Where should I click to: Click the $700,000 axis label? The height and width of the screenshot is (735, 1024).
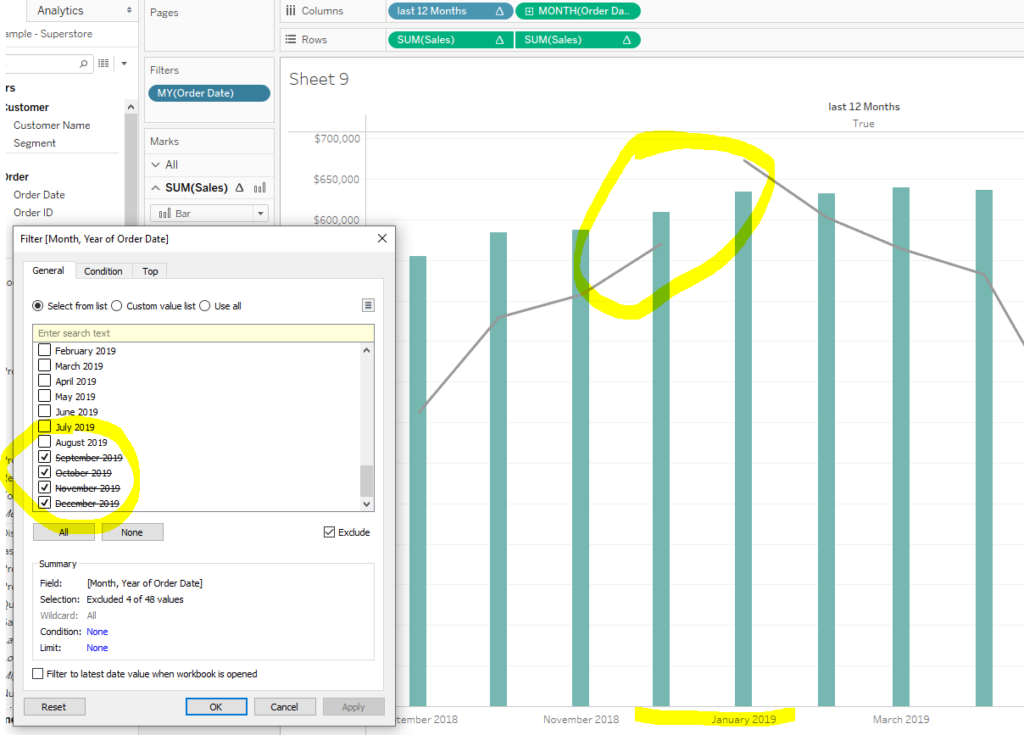337,139
